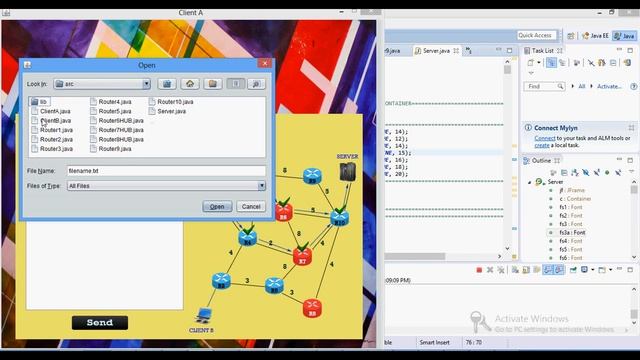Select fs3a : Font in Outline
Viewport: 640px width, 360px height.
tap(572, 233)
